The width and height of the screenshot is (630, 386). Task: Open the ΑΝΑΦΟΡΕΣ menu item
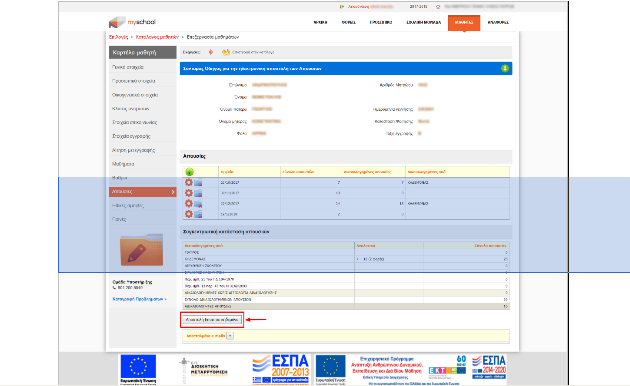(x=498, y=22)
